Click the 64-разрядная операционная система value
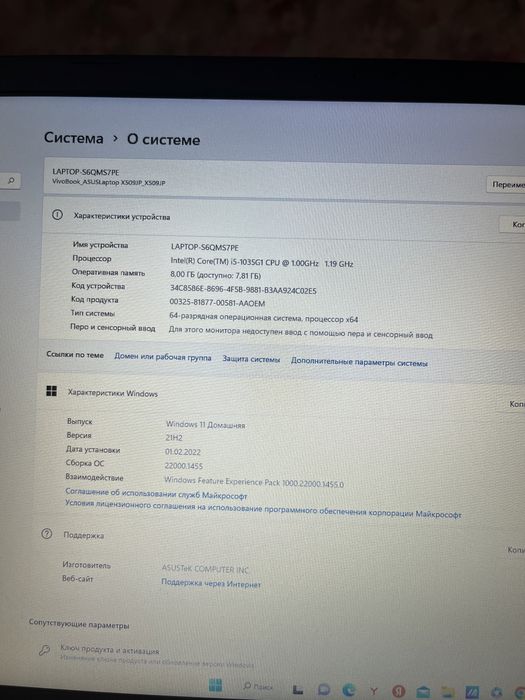525x700 pixels. click(x=263, y=318)
